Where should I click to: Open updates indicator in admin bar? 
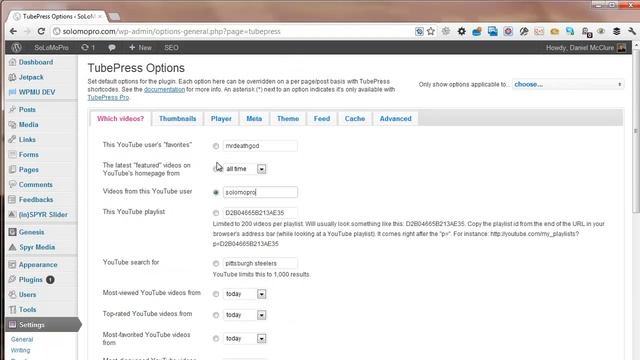pos(88,48)
